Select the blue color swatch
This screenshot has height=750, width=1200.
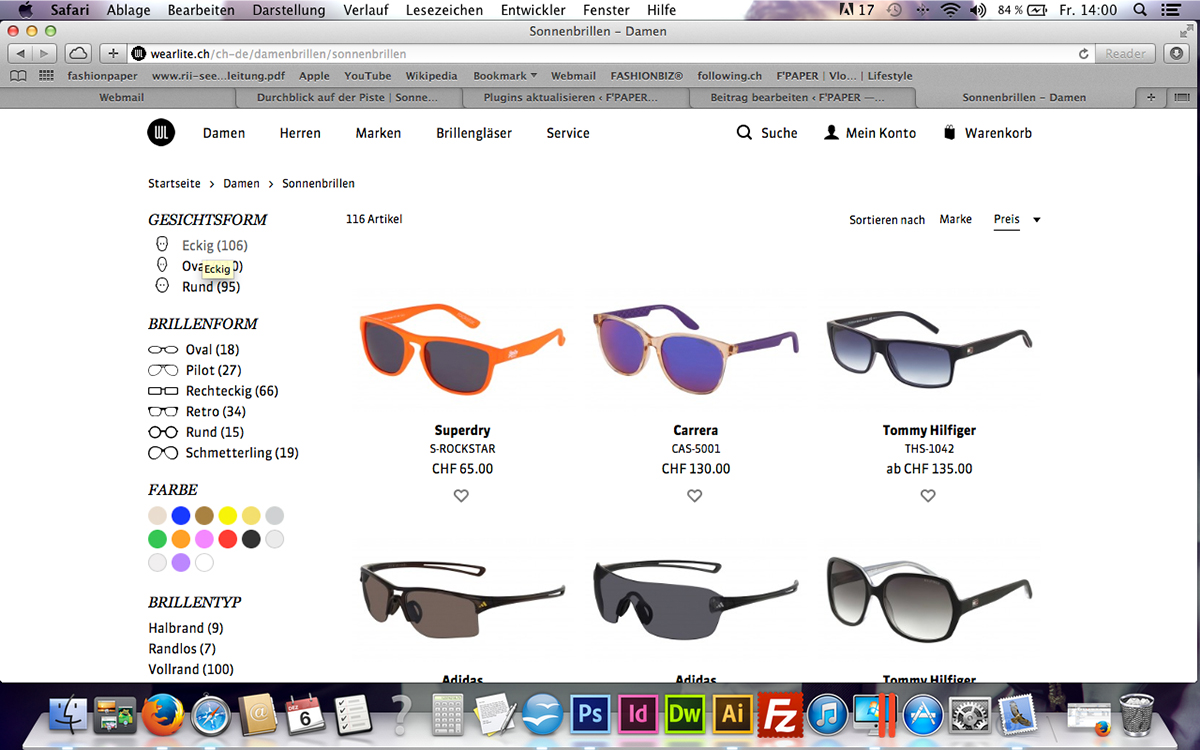click(181, 515)
